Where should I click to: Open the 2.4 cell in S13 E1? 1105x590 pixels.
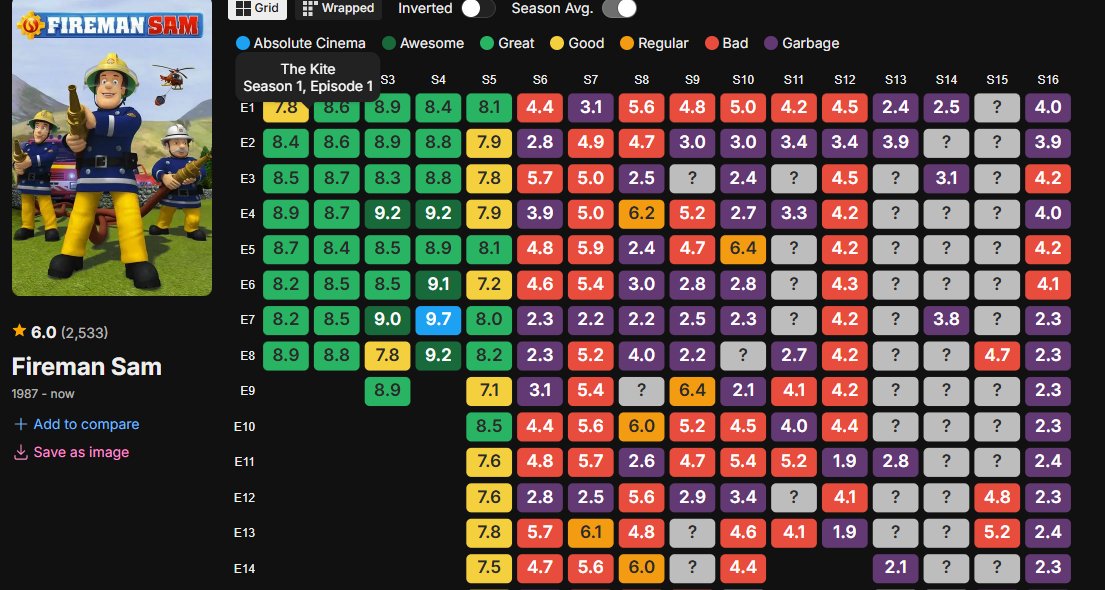[x=895, y=109]
